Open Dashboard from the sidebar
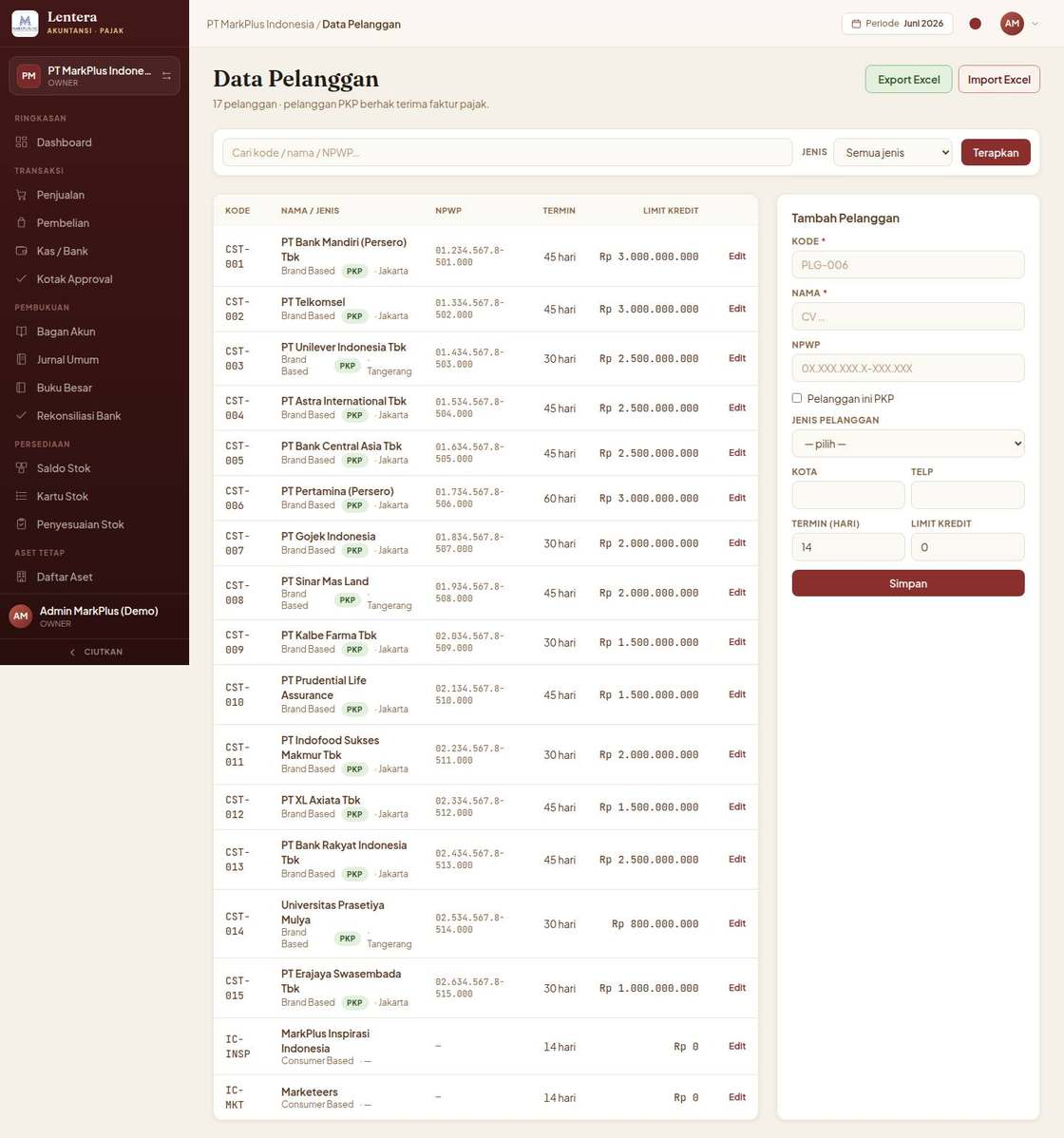Image resolution: width=1064 pixels, height=1138 pixels. coord(94,142)
